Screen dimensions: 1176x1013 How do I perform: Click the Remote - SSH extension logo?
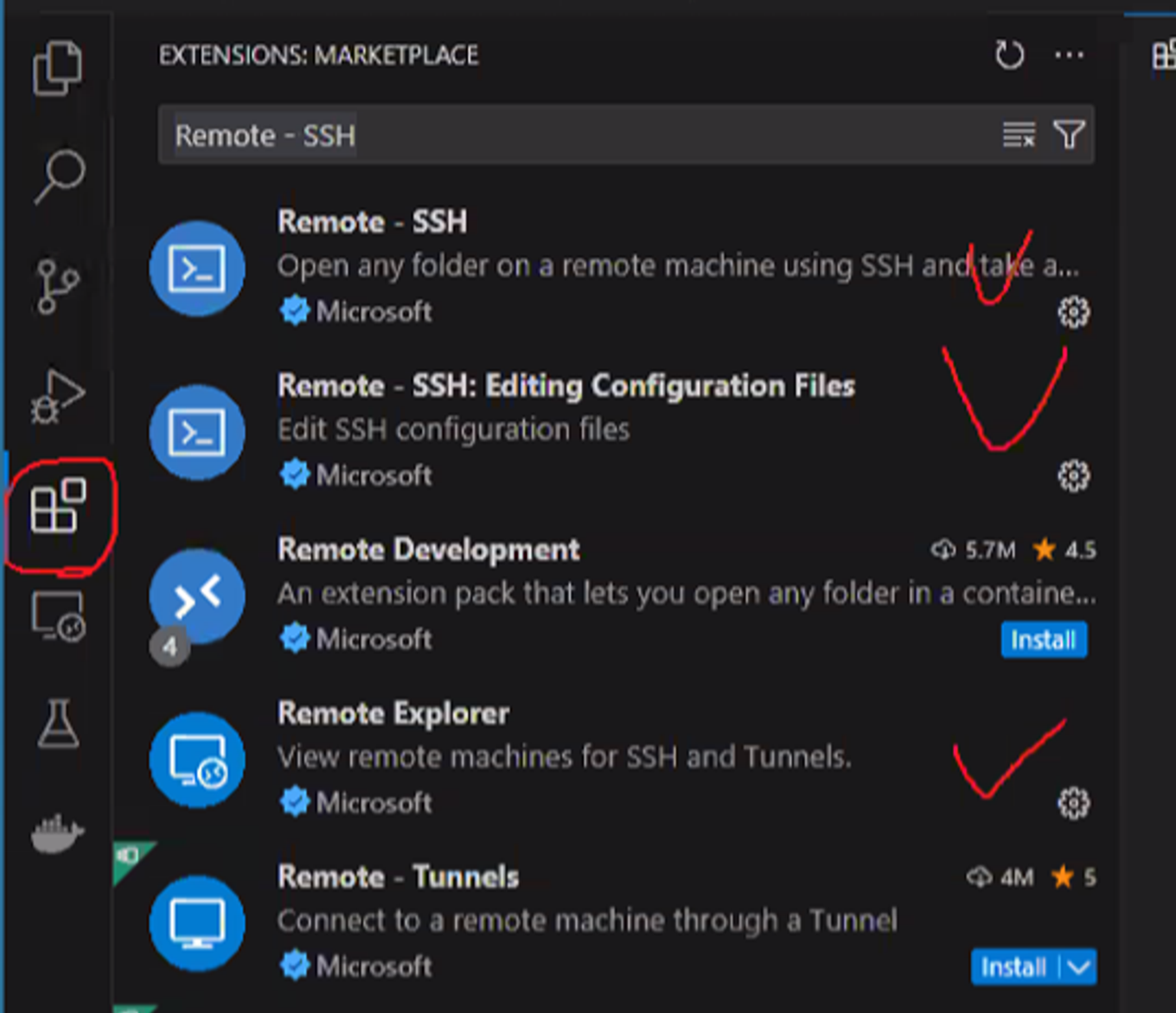pyautogui.click(x=197, y=268)
